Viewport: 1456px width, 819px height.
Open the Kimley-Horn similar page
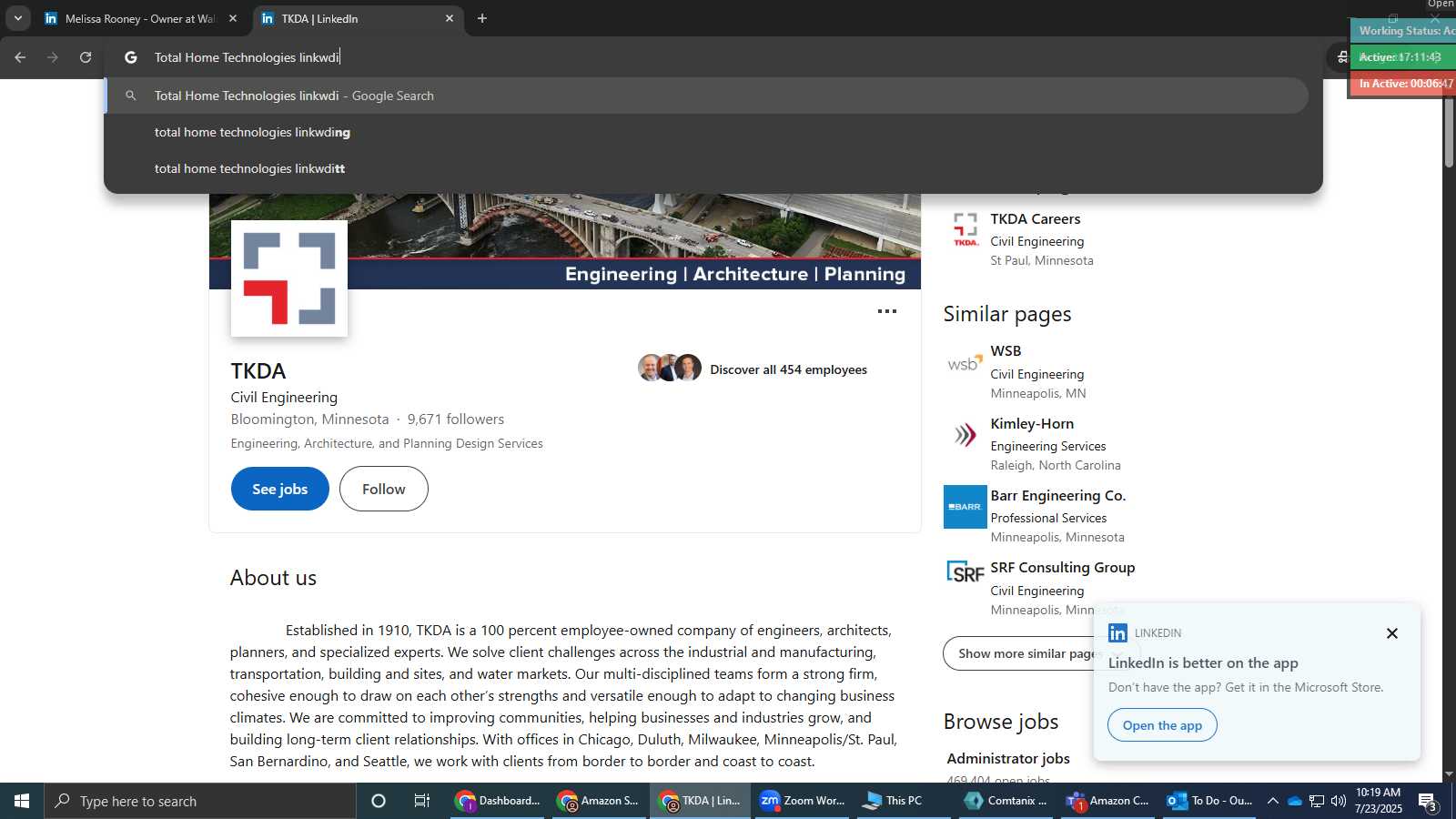tap(1032, 424)
